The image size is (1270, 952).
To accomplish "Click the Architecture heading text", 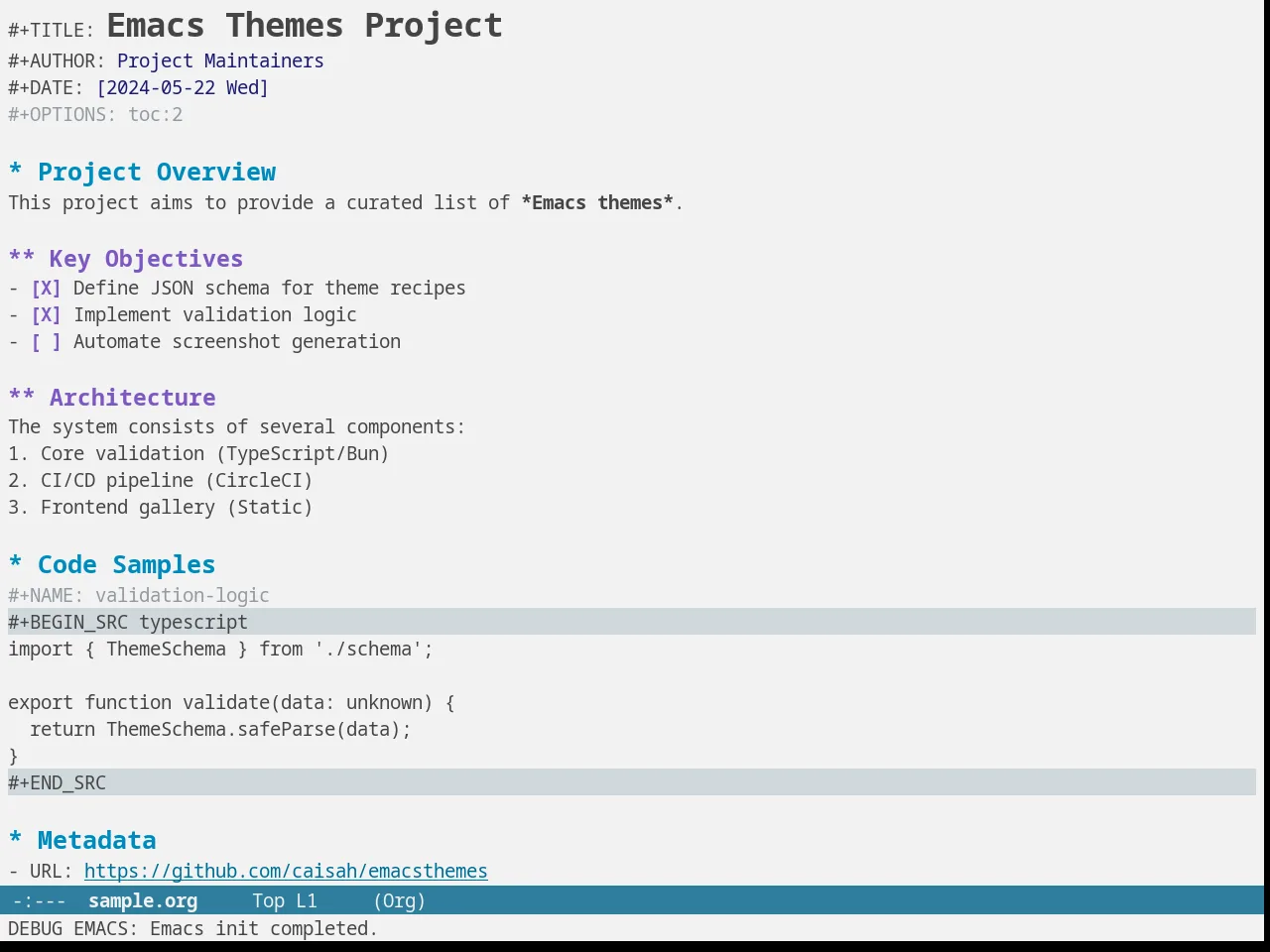I will click(x=132, y=398).
